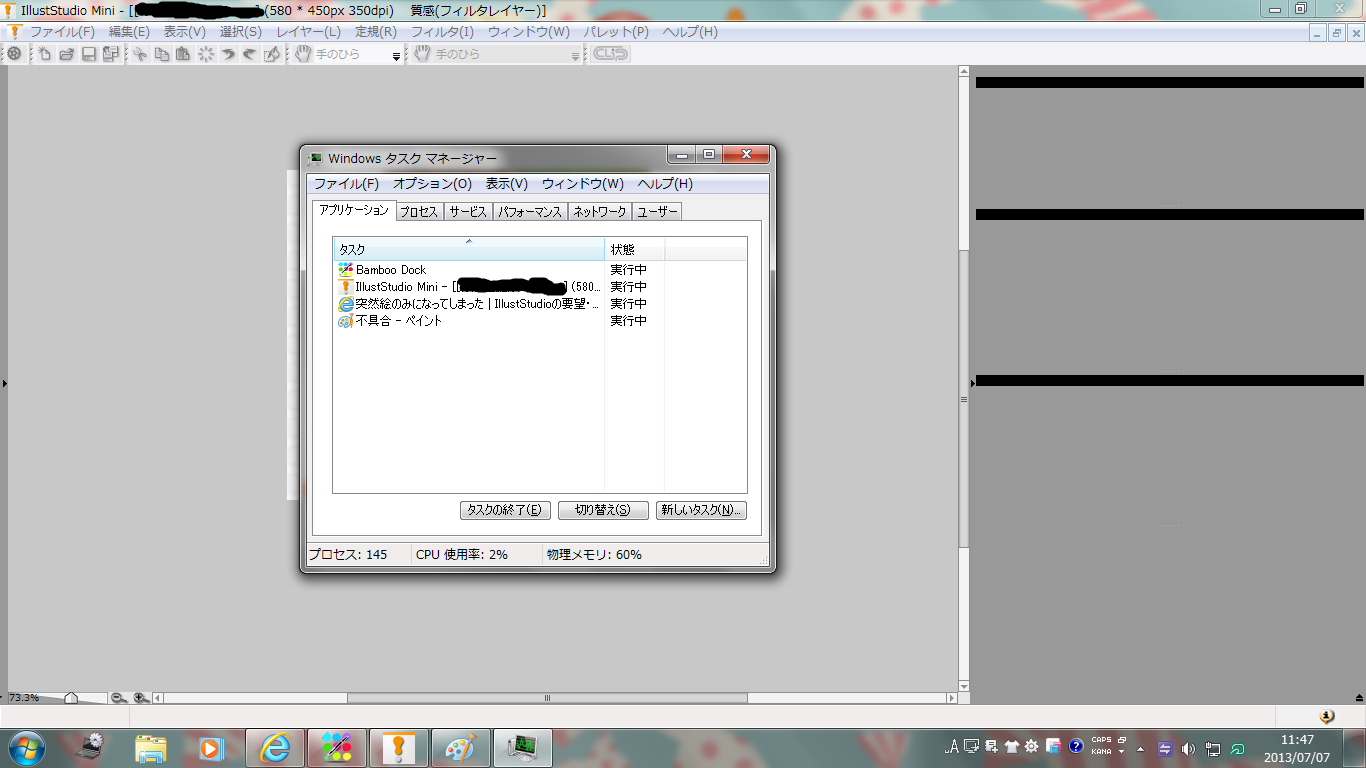Redo with the right-curved arrow icon
1366x768 pixels.
coord(250,54)
